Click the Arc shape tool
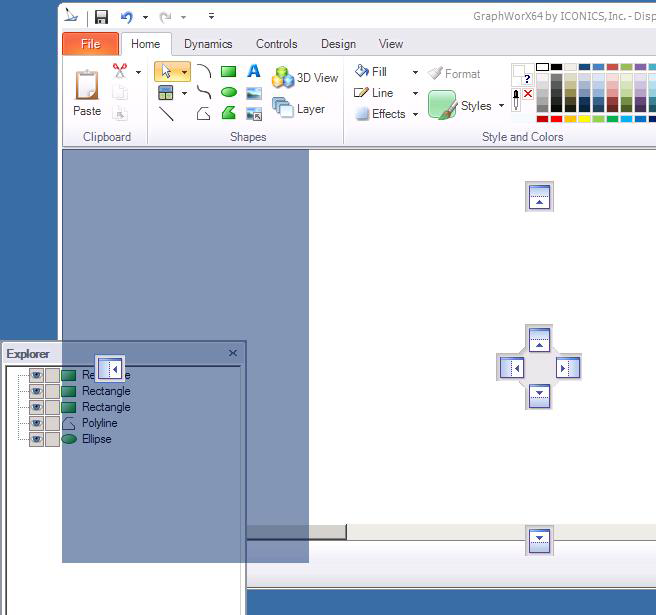 204,72
